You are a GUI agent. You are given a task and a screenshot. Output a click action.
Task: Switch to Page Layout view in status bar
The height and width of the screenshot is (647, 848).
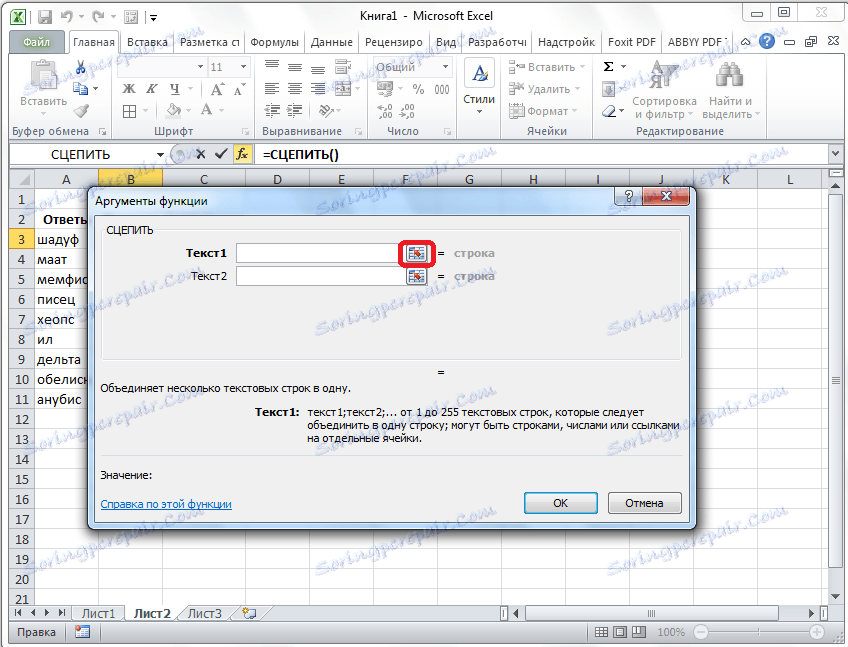tap(620, 632)
